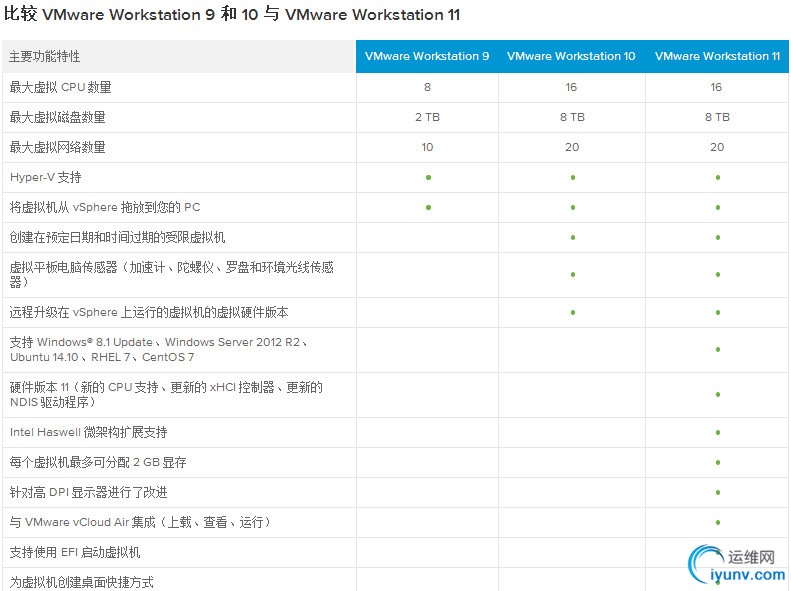The height and width of the screenshot is (591, 791).
Task: Click the 最大虚拟 CPU 数量 row label
Action: pos(61,87)
